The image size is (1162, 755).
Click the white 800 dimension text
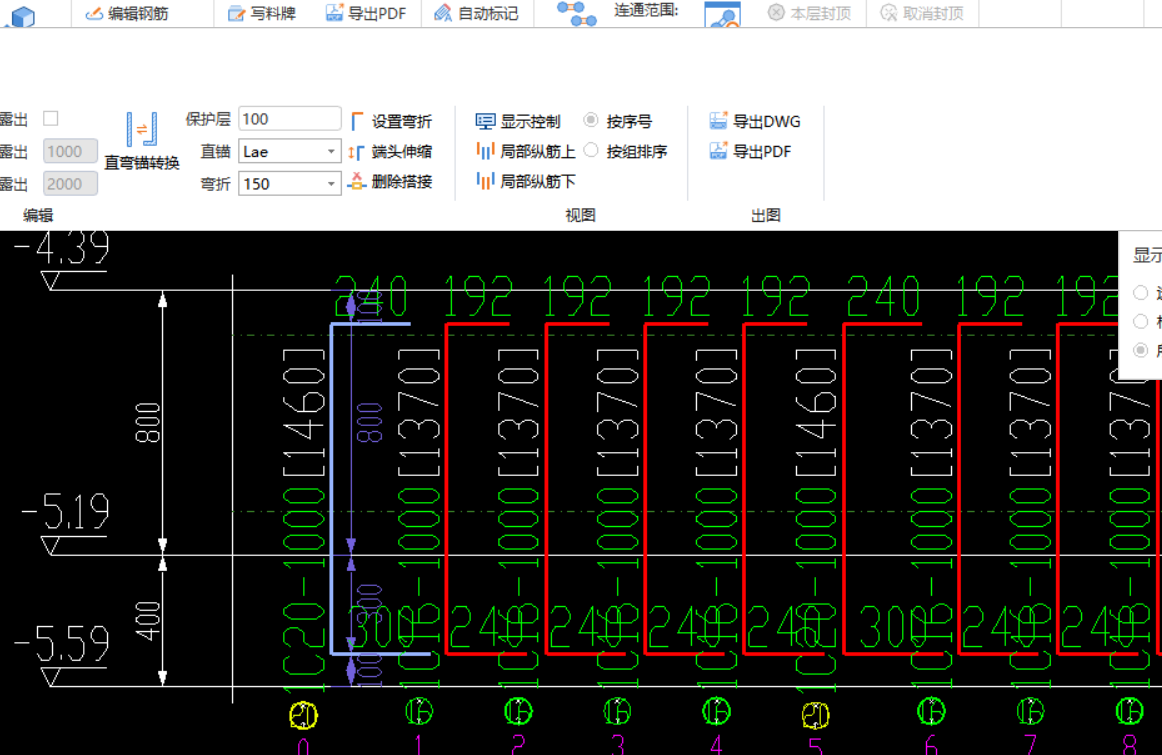(147, 422)
